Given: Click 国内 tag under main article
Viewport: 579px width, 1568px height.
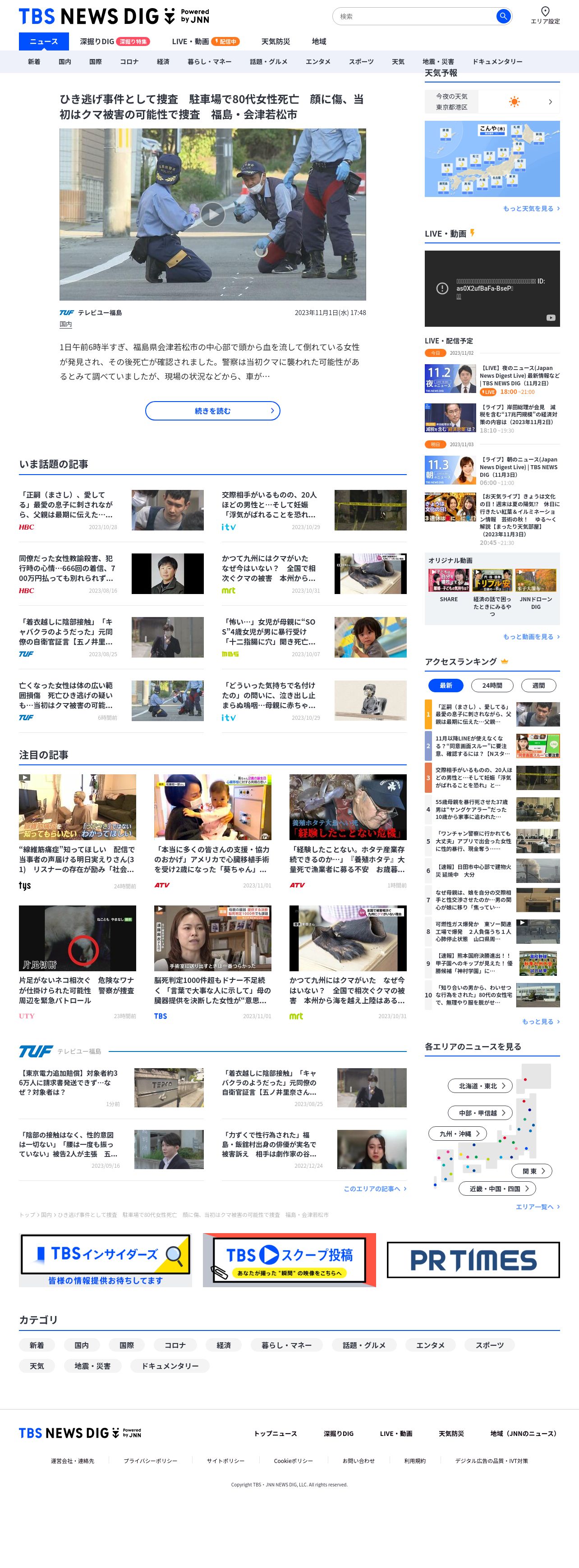Looking at the screenshot, I should point(66,325).
